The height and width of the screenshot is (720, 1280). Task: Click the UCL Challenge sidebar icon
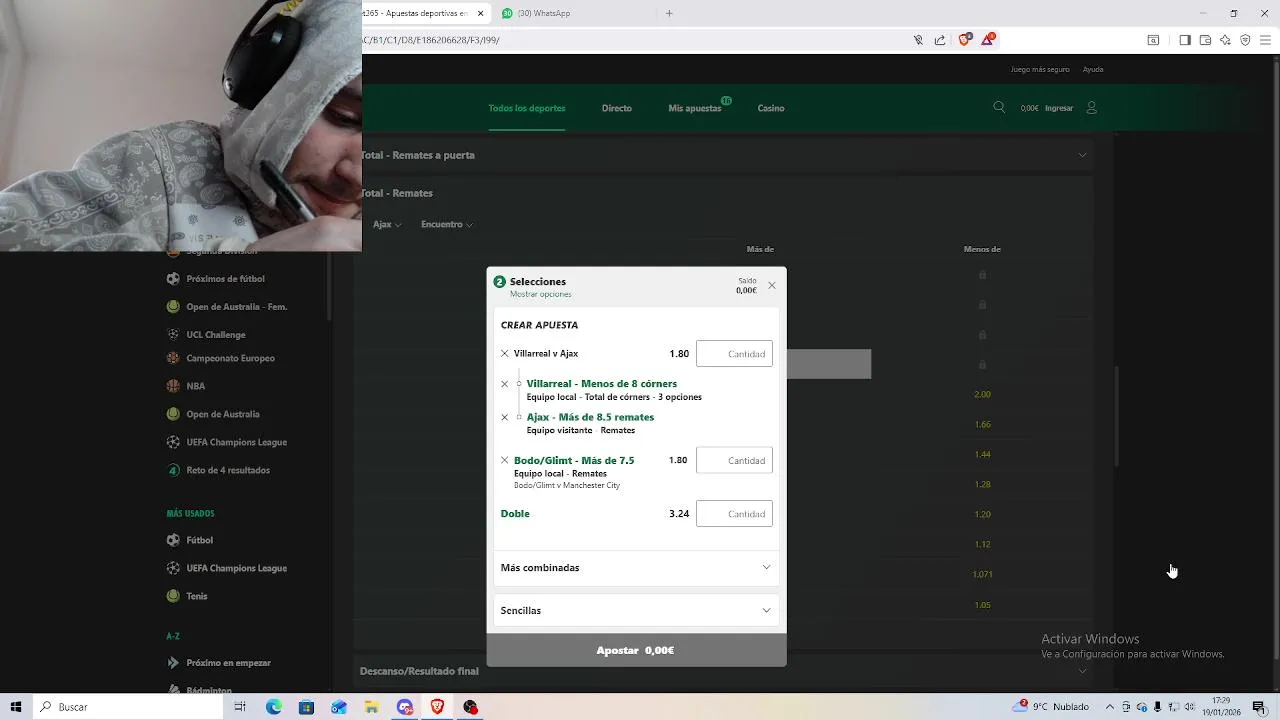tap(173, 335)
